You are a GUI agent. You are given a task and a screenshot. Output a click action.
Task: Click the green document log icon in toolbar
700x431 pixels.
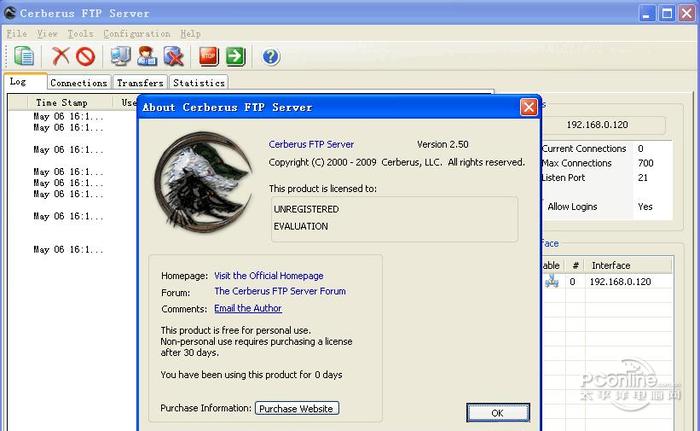coord(24,56)
